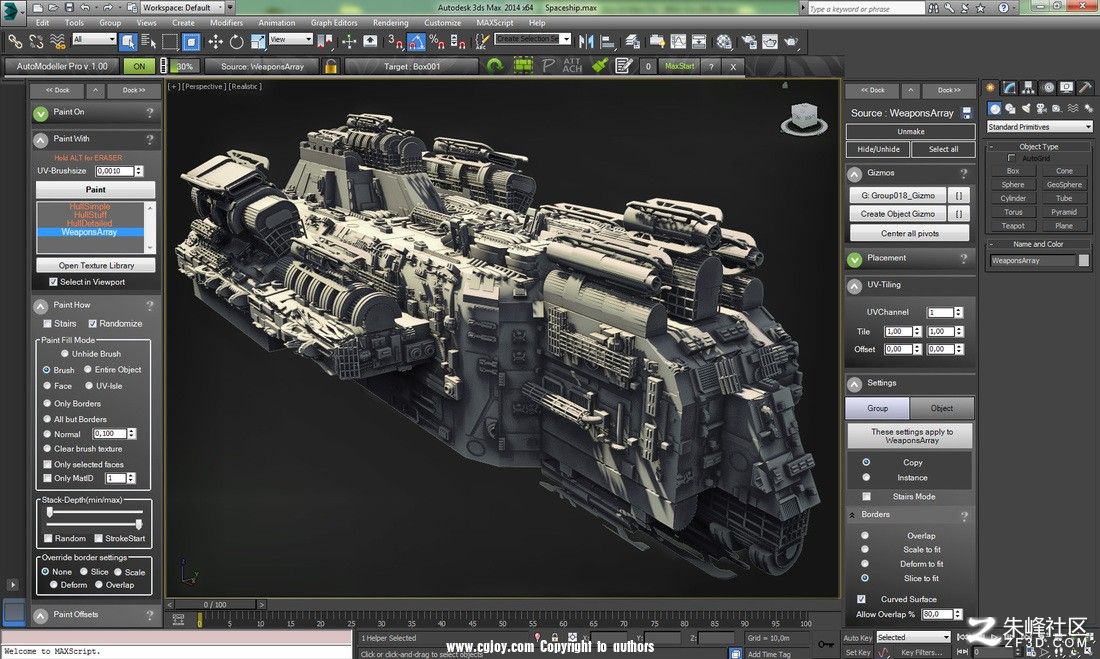Toggle the Percent Snap icon
Viewport: 1100px width, 659px height.
437,42
